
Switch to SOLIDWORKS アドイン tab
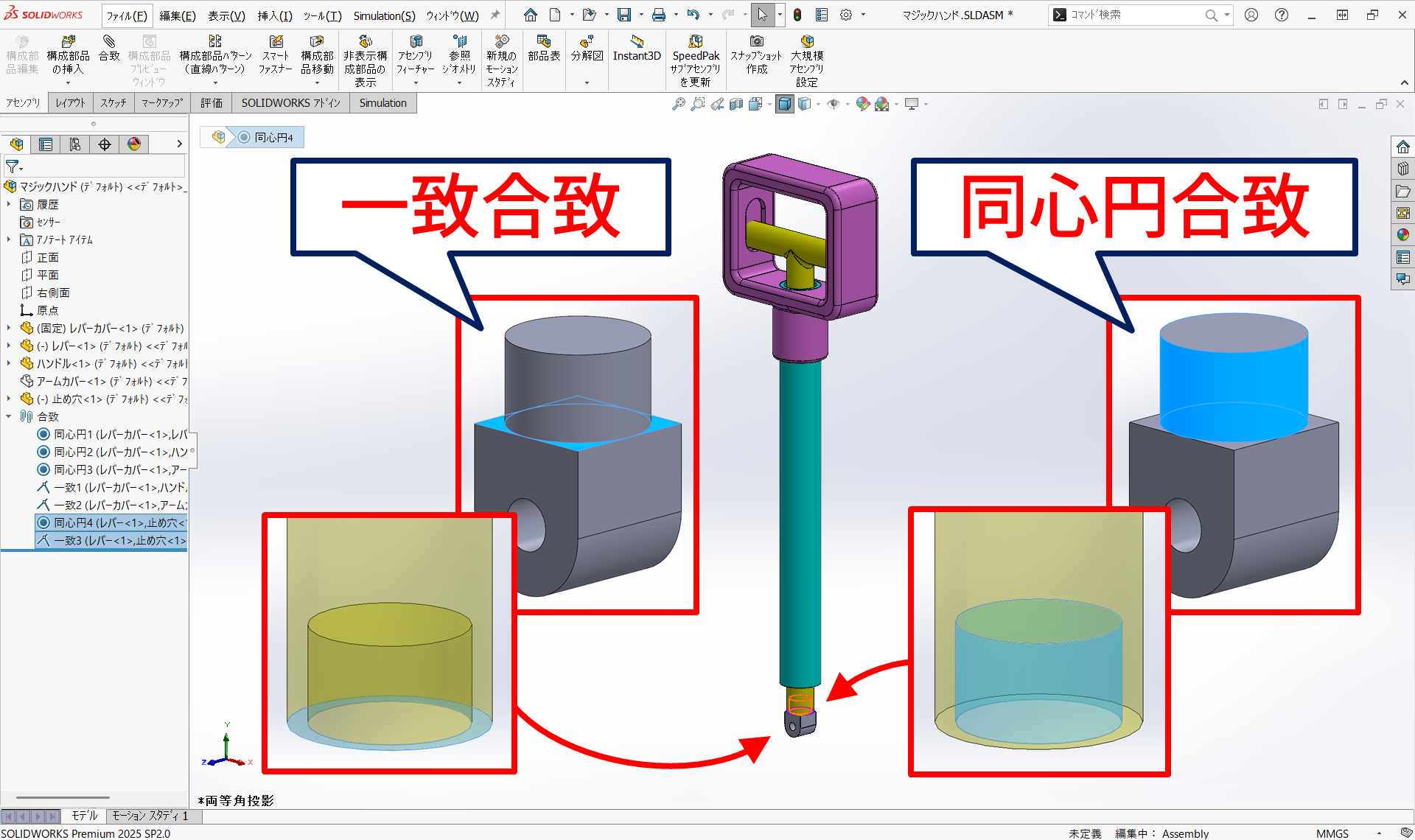pos(291,103)
